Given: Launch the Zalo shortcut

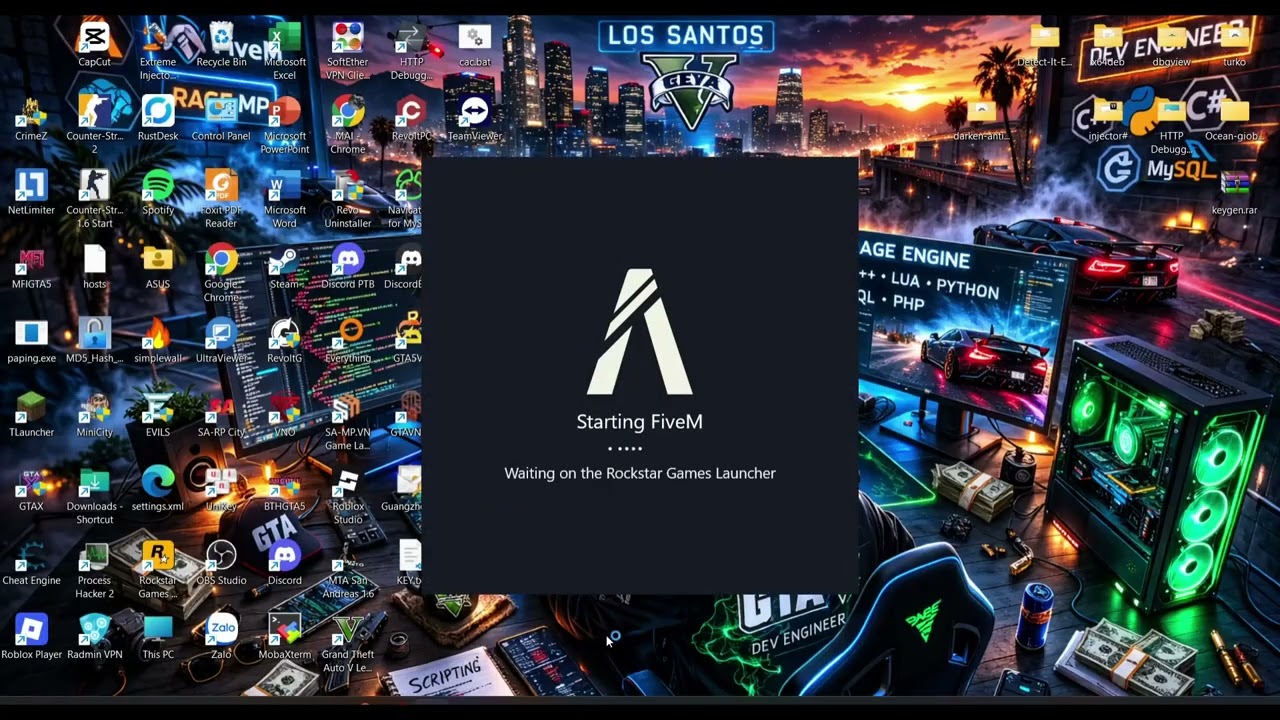Looking at the screenshot, I should coord(221,631).
